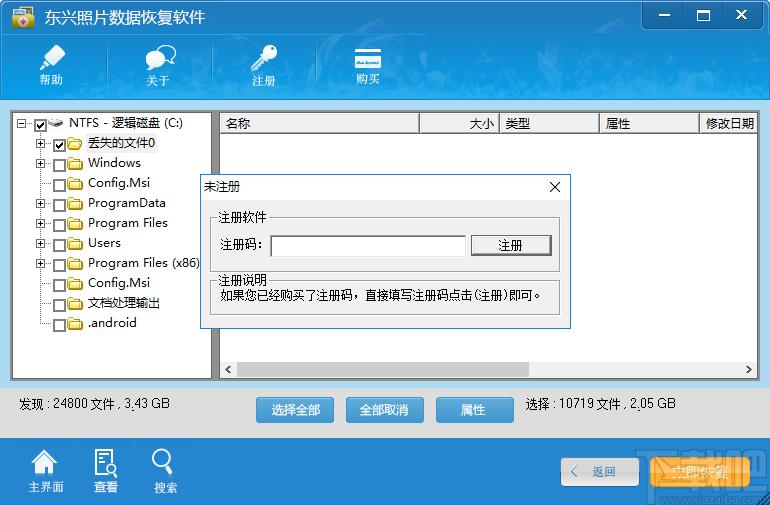The width and height of the screenshot is (770, 505).
Task: Select the Windows tree label
Action: (114, 163)
